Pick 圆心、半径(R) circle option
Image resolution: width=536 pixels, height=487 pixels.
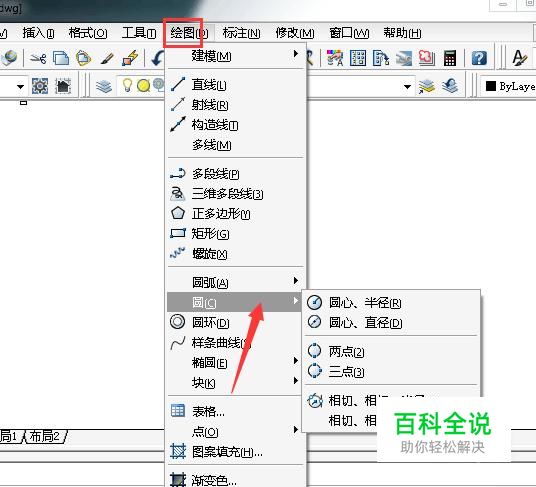pos(391,302)
